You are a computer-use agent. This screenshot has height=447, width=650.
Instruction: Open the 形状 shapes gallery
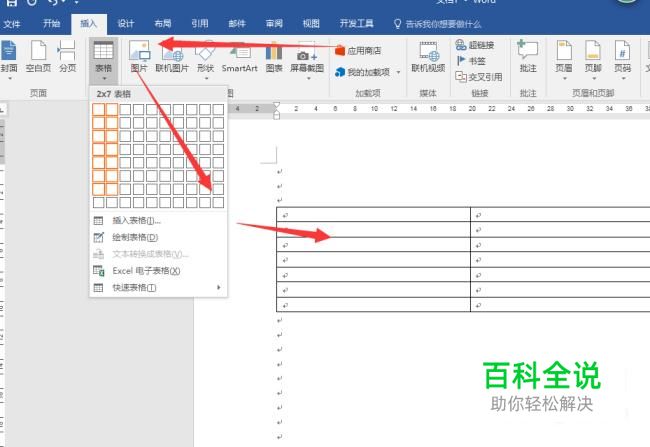206,59
